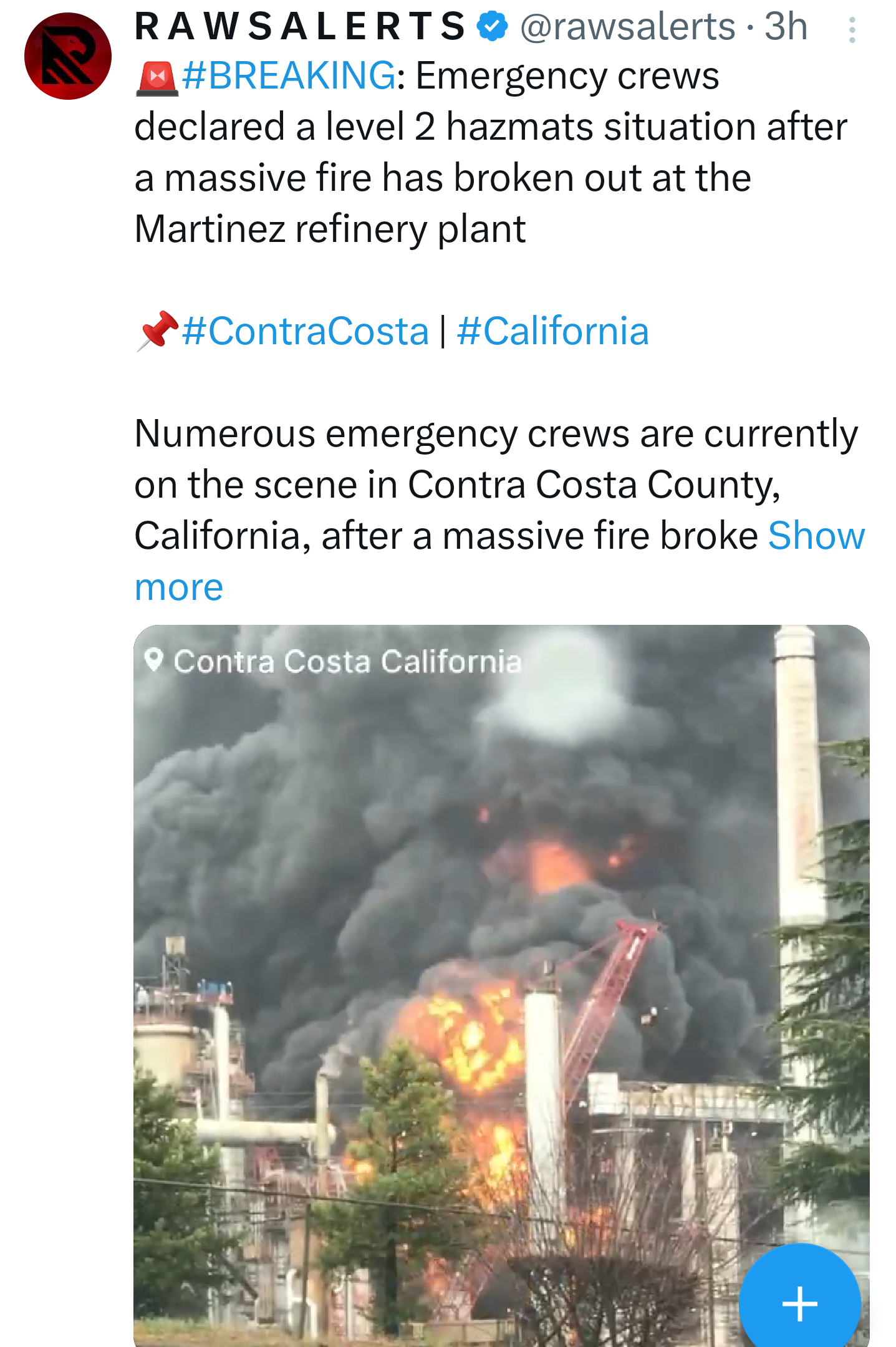Open the #California hashtag
This screenshot has height=1347, width=896.
click(x=553, y=331)
